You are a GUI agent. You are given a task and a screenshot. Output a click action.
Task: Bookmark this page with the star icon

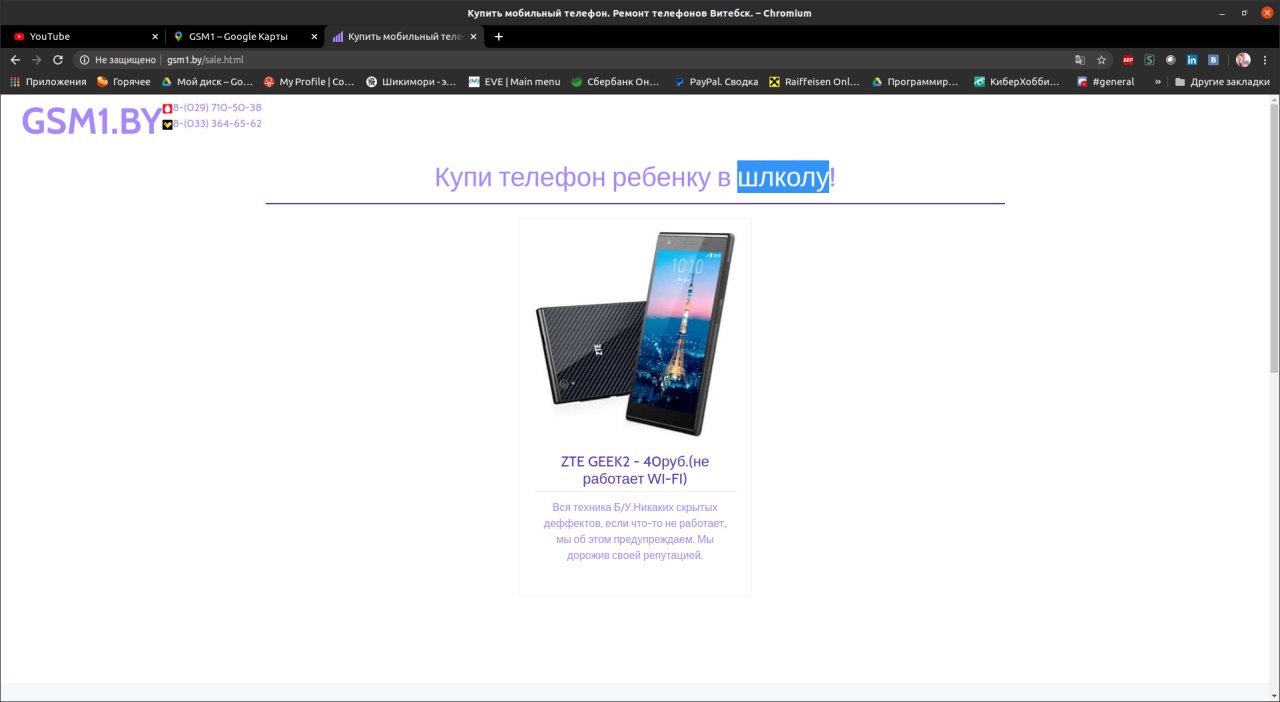(x=1102, y=60)
